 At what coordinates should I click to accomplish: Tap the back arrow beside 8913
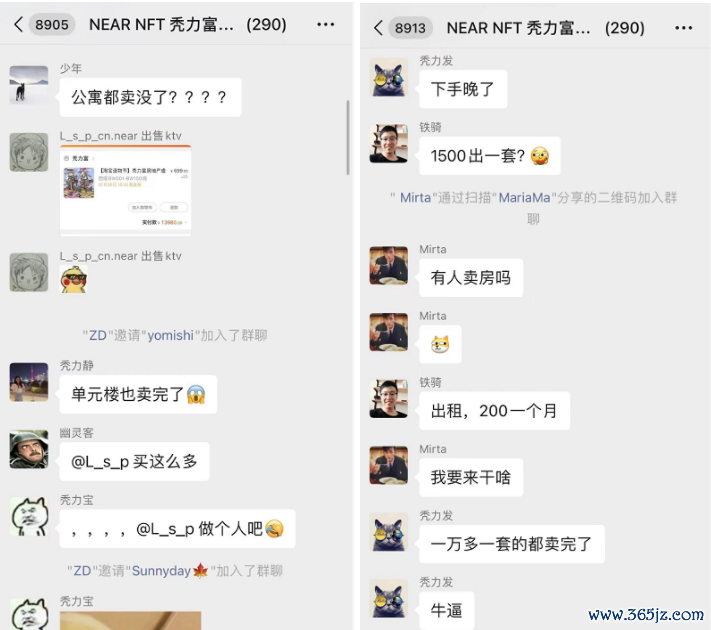tap(378, 28)
